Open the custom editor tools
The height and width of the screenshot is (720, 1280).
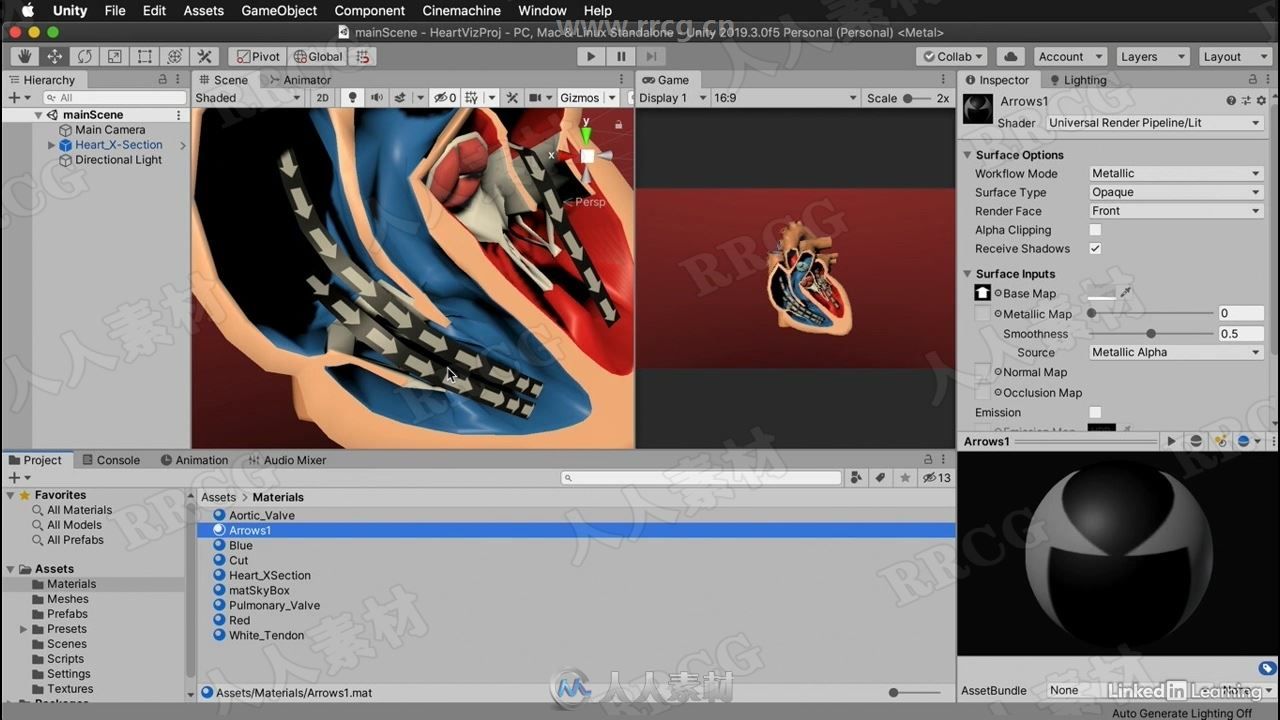204,57
